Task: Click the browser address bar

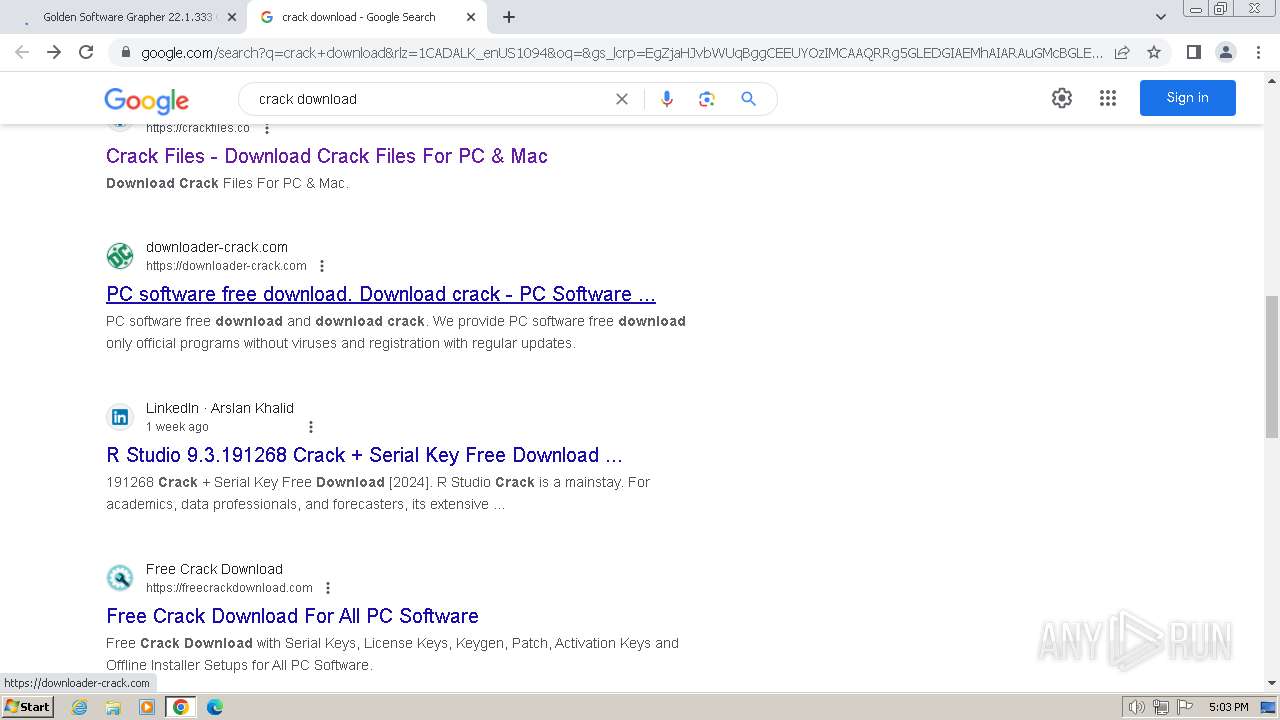Action: pos(622,52)
